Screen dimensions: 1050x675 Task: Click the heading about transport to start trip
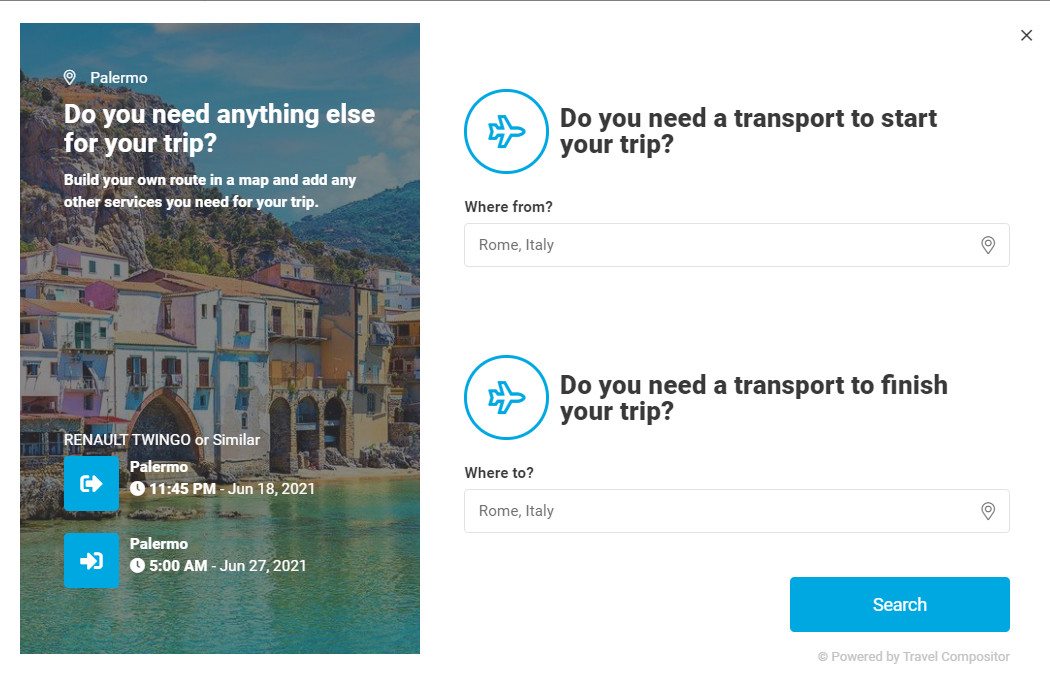tap(748, 131)
